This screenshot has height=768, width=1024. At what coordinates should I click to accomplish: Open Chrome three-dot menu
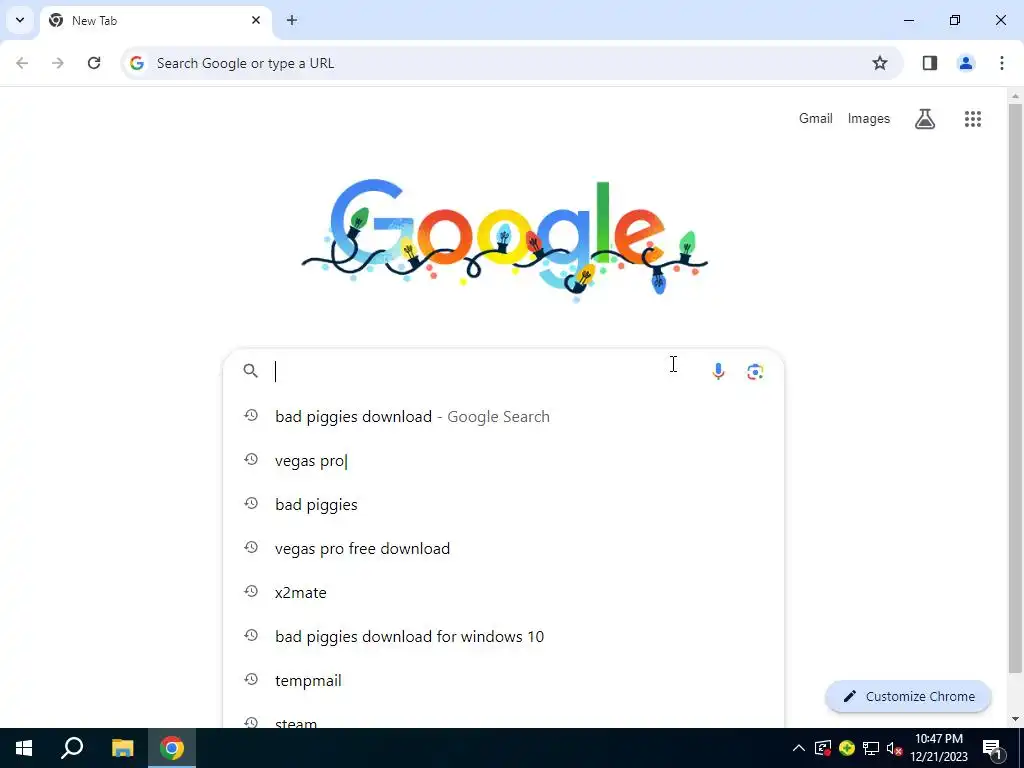point(1002,63)
